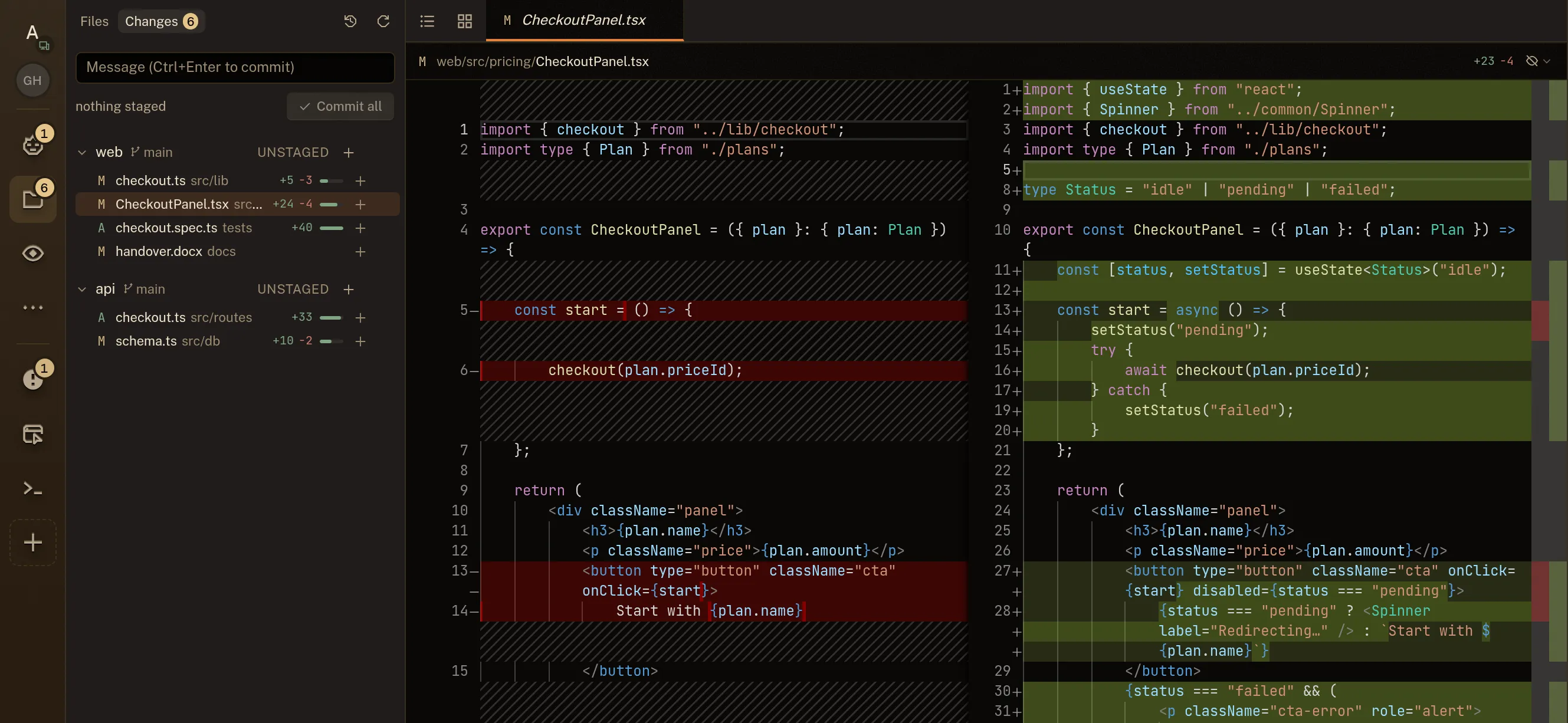
Task: Switch to list view icon
Action: (x=427, y=21)
